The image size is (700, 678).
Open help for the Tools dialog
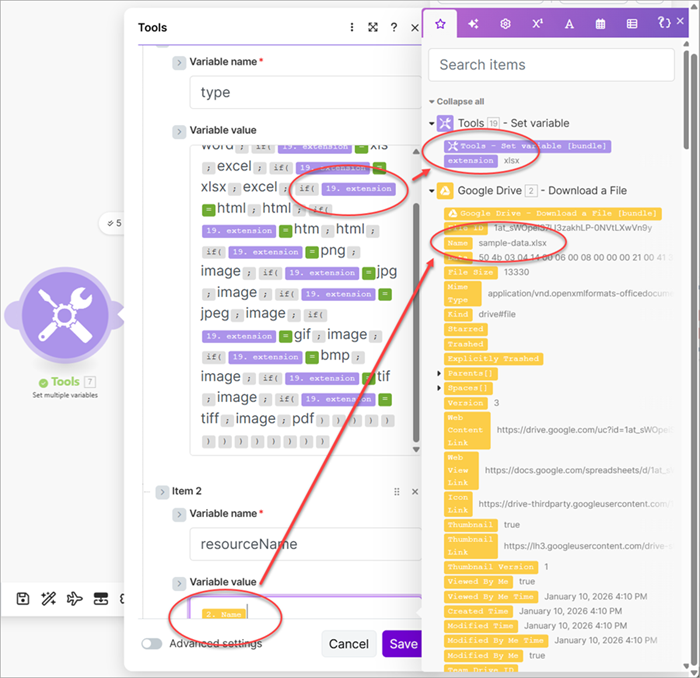click(x=394, y=28)
